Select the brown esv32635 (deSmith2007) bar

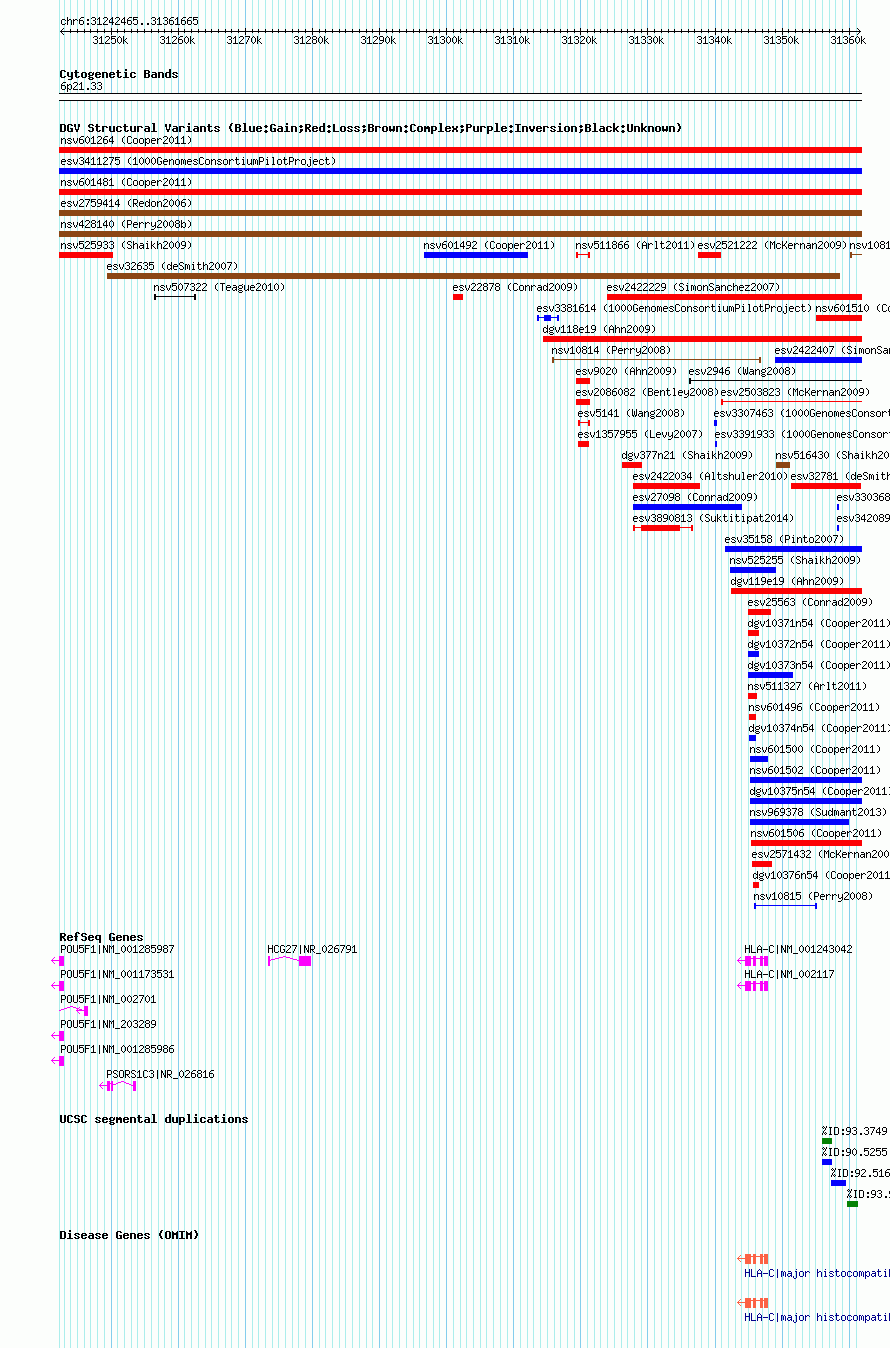(473, 276)
